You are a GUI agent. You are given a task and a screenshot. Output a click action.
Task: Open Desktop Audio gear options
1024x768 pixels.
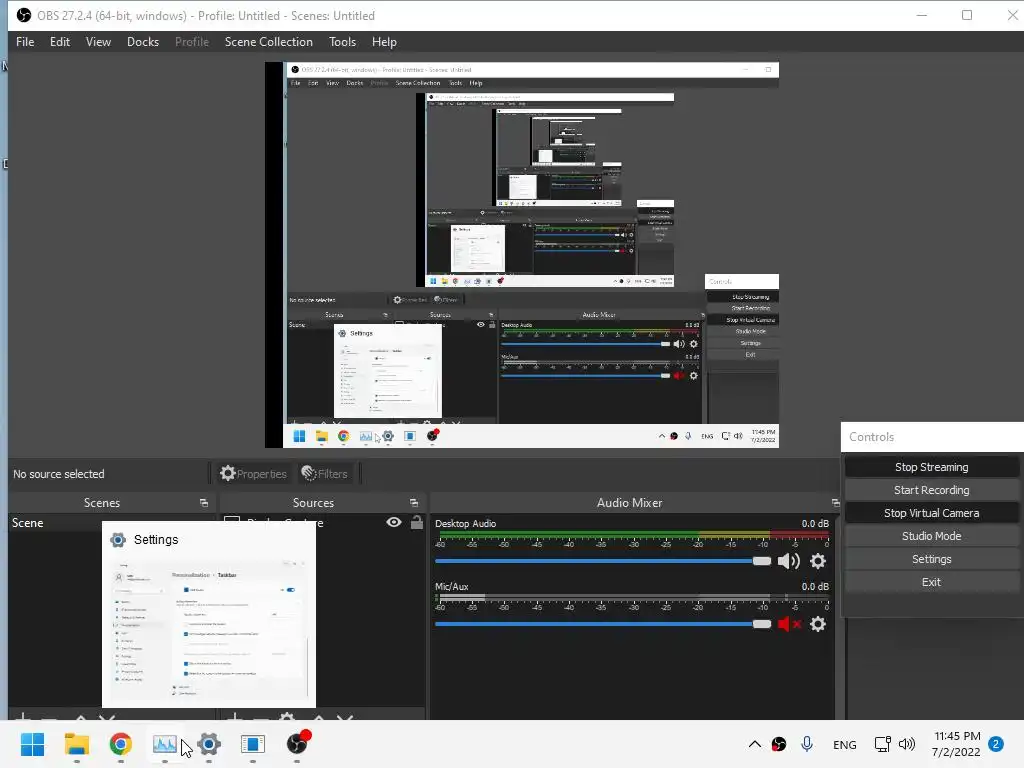[818, 561]
